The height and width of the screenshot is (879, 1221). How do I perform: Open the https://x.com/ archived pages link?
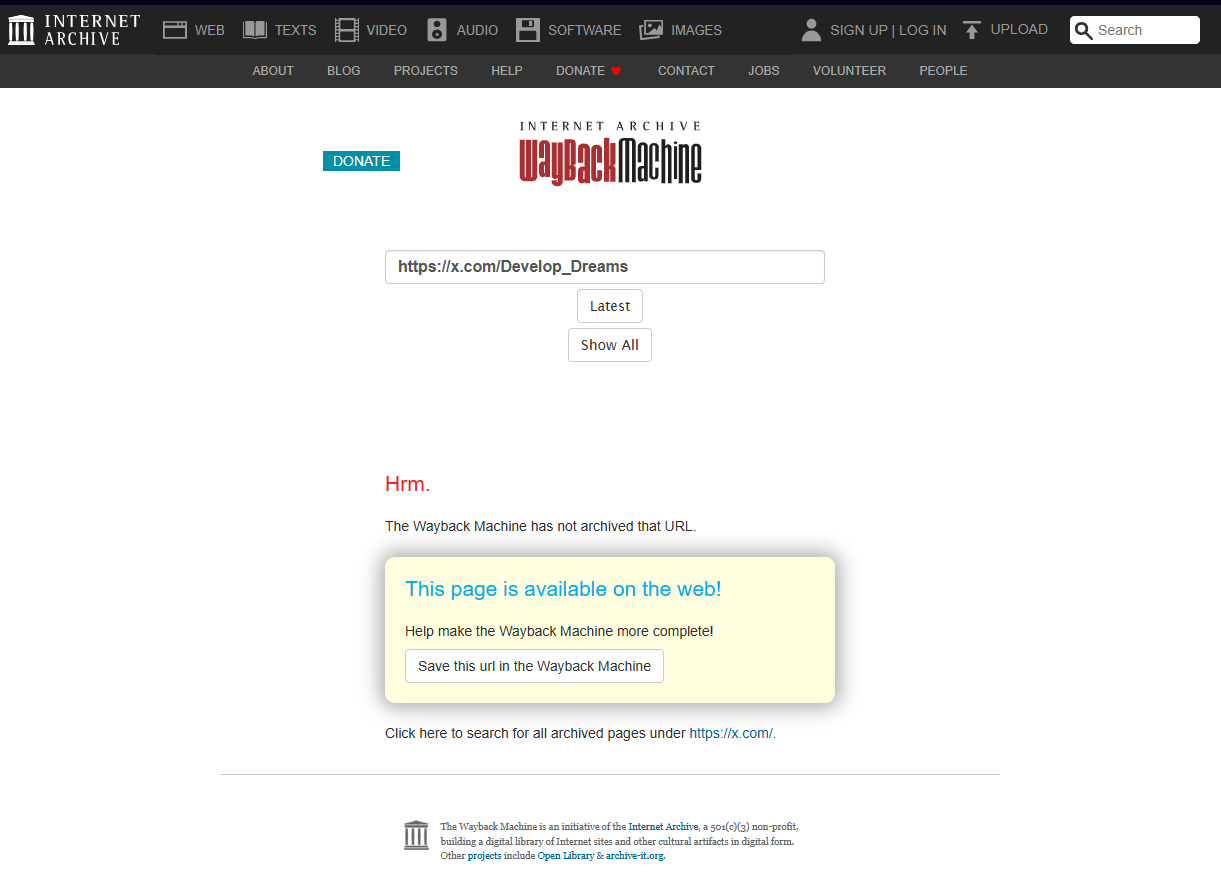[731, 733]
